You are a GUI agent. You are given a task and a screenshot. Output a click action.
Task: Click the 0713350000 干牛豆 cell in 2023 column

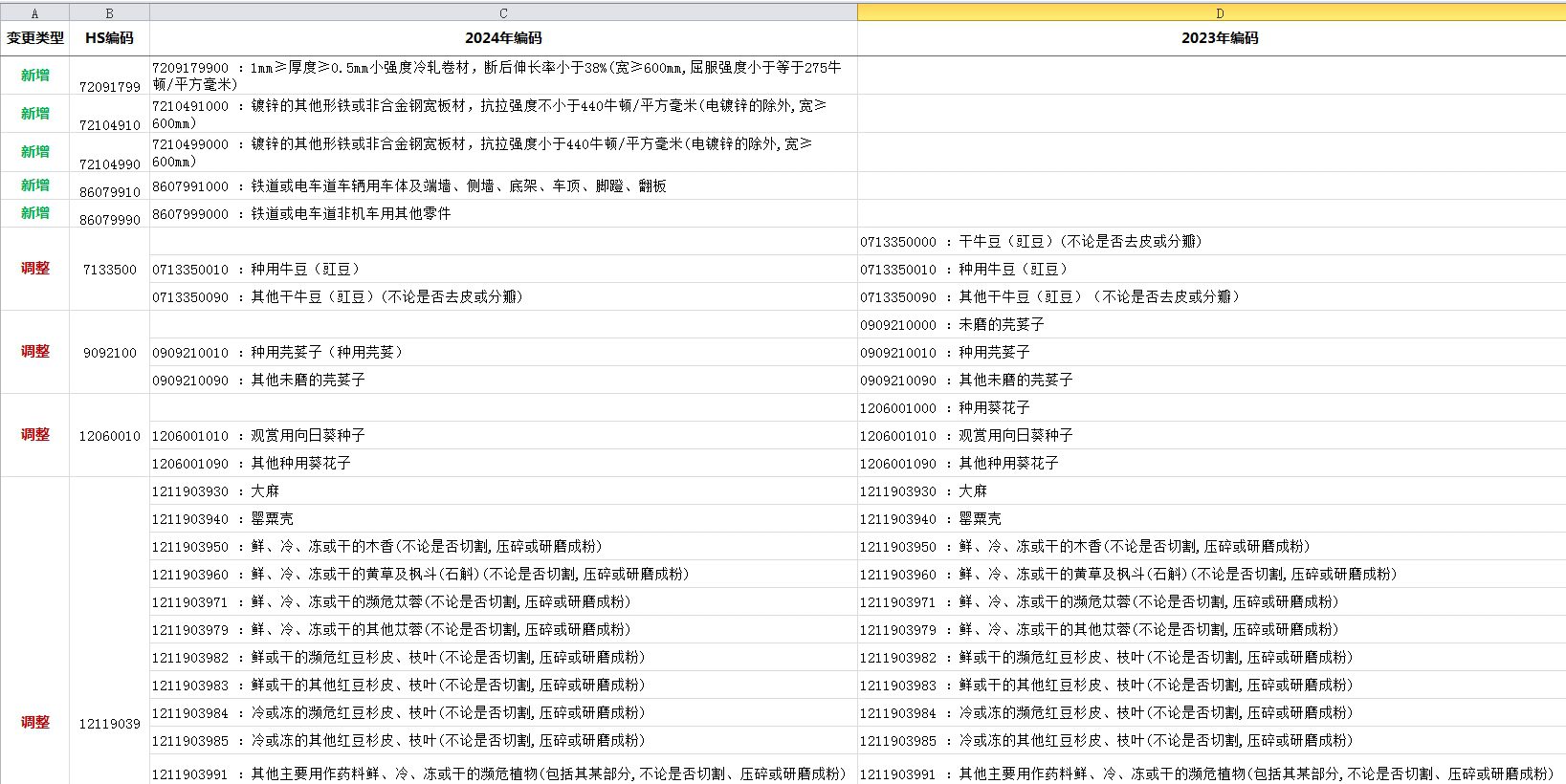tap(1029, 242)
